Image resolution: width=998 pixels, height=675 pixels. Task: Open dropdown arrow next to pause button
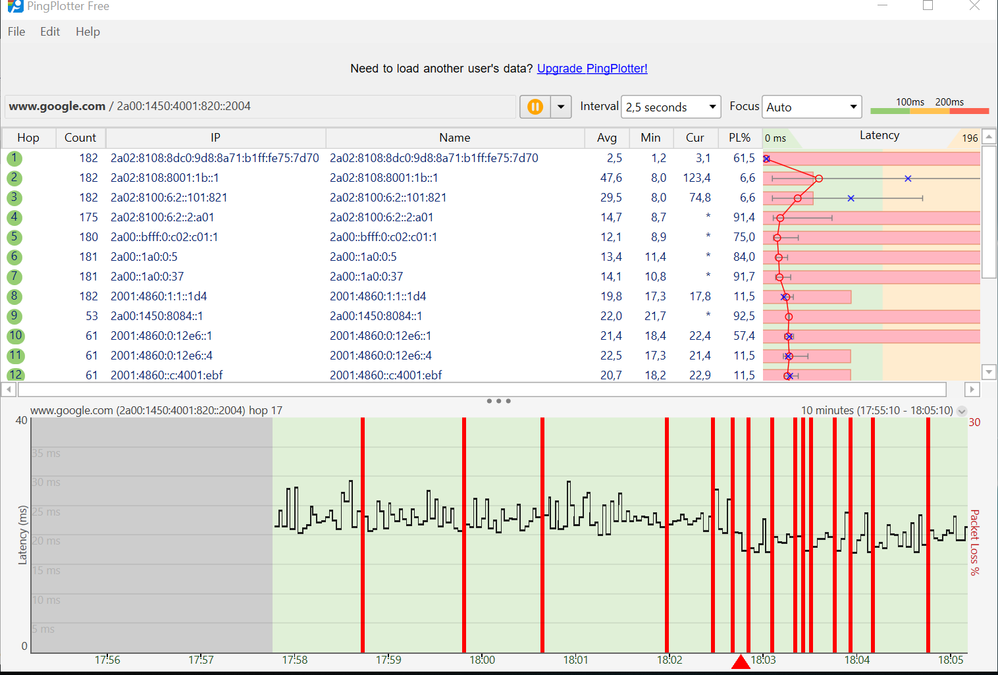tap(560, 107)
